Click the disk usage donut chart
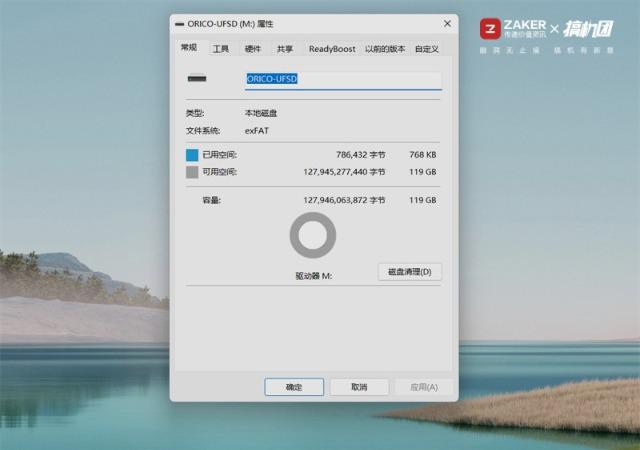640x450 pixels. [x=313, y=235]
